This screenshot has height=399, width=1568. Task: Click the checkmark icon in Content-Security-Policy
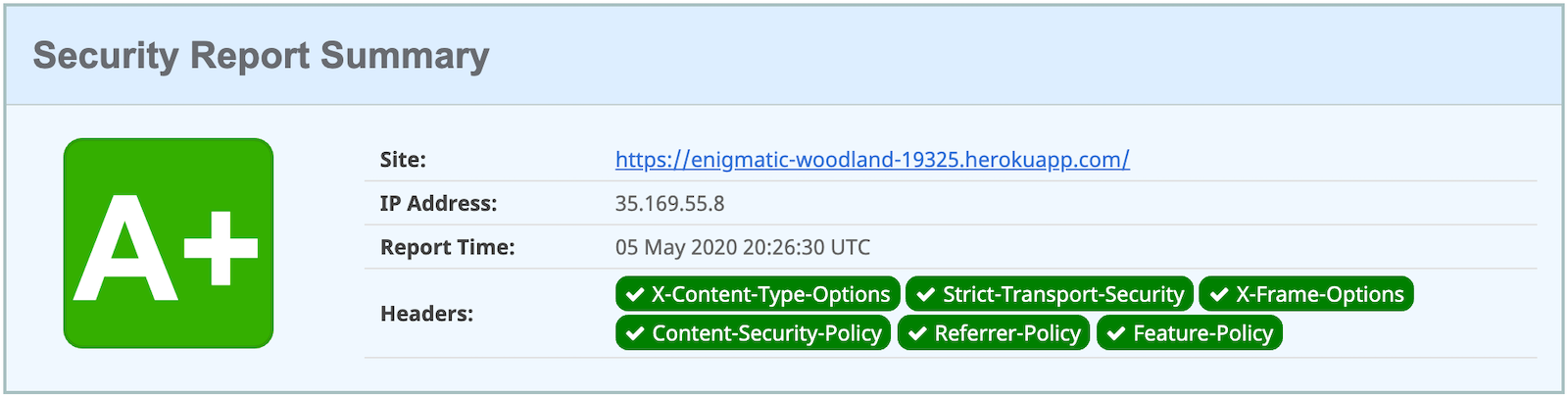click(635, 334)
